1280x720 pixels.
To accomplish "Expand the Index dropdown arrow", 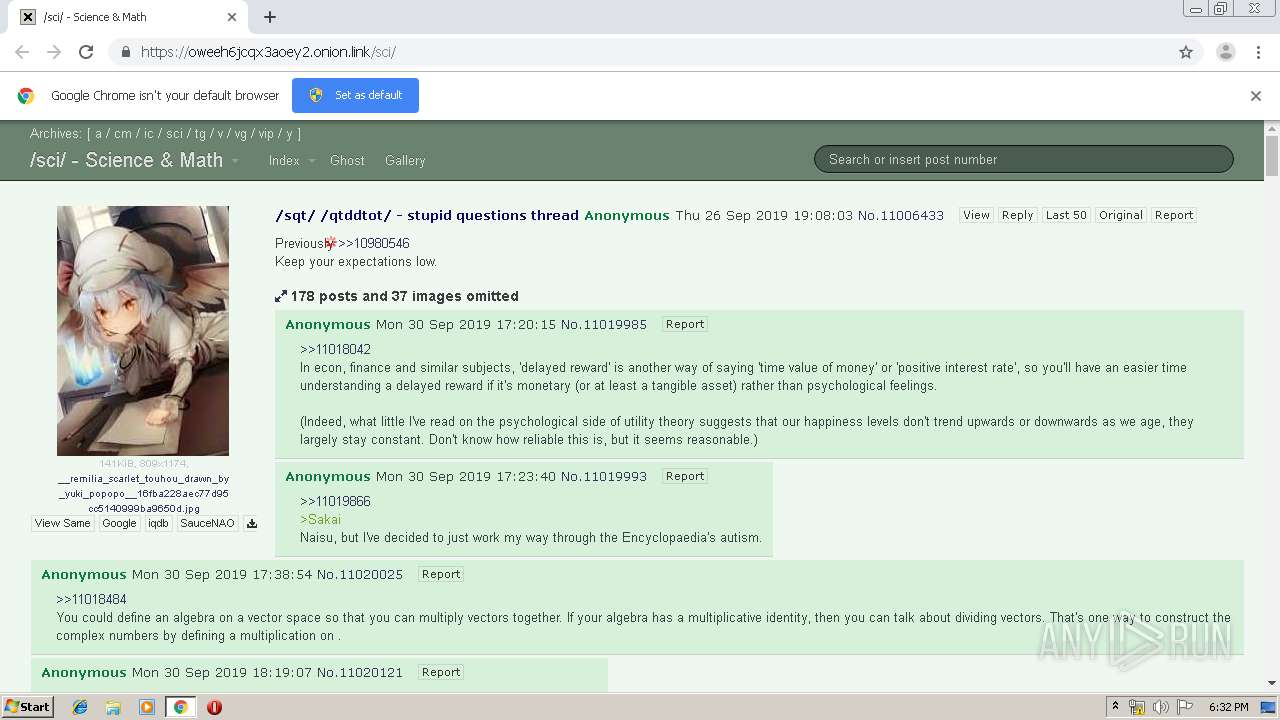I will click(311, 161).
